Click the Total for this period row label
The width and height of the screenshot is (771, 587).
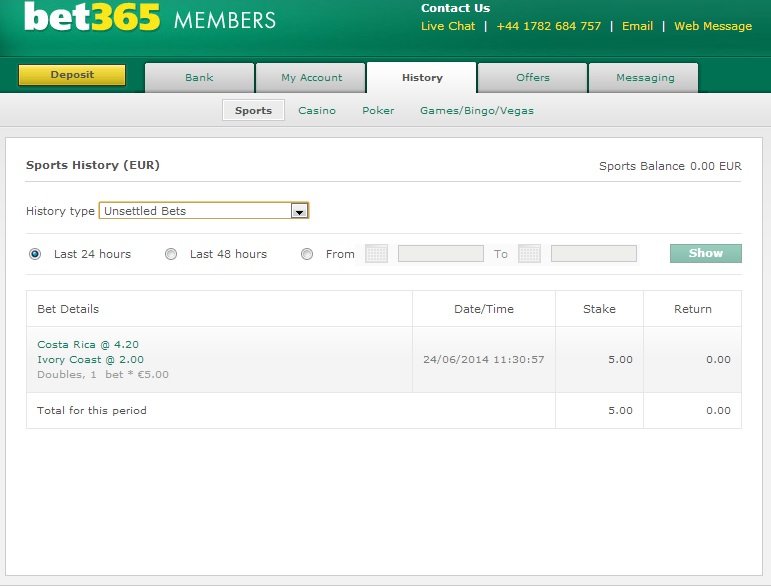coord(91,411)
